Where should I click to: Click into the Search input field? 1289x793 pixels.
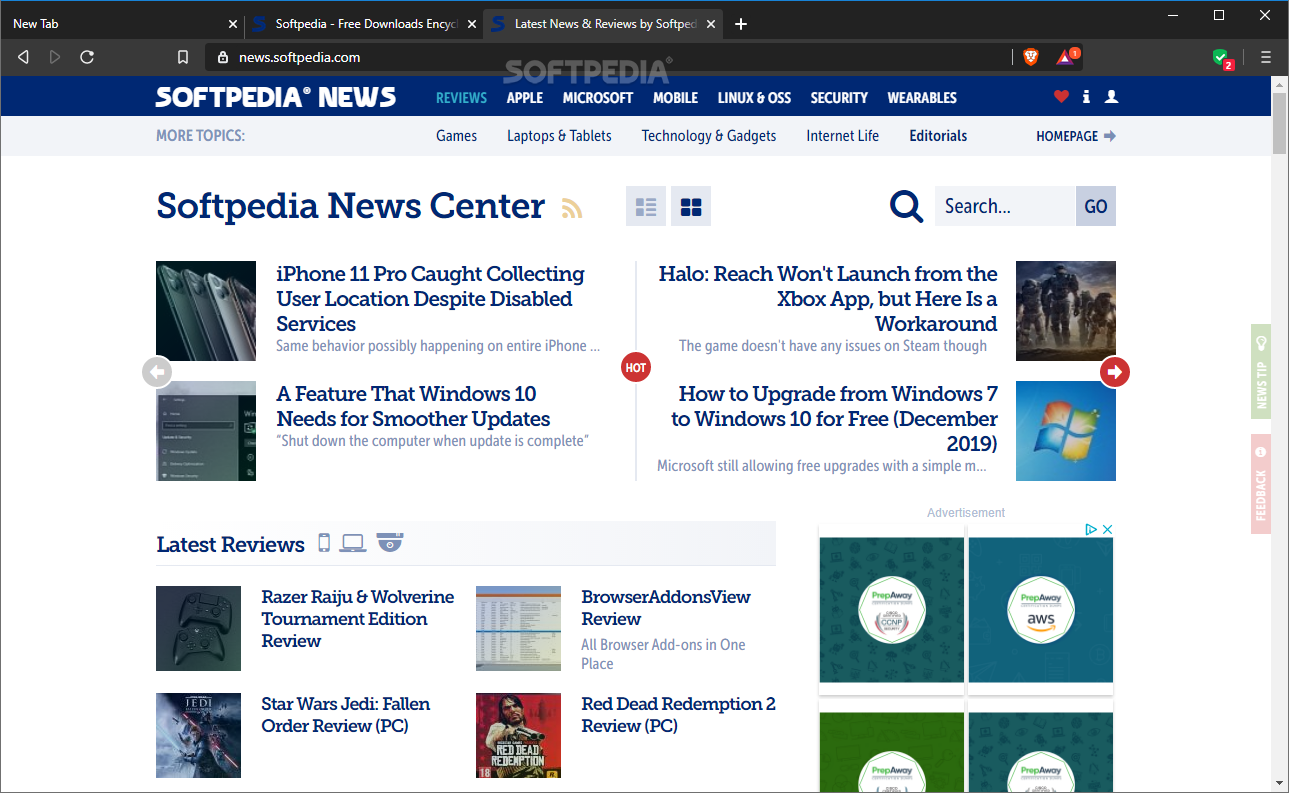pos(1005,207)
